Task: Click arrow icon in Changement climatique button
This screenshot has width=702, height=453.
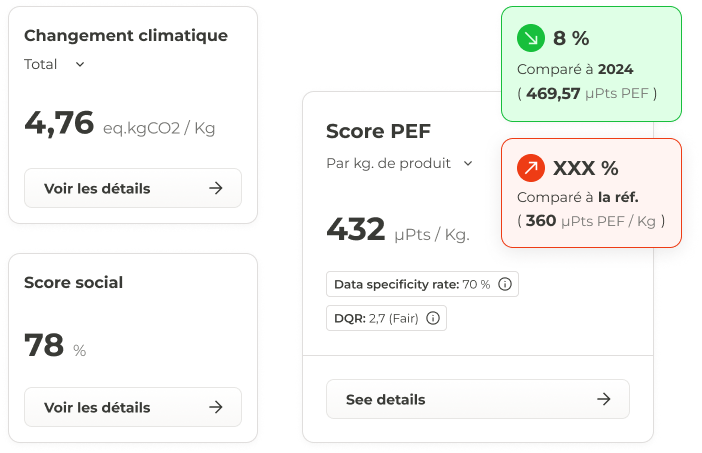Action: coord(216,188)
